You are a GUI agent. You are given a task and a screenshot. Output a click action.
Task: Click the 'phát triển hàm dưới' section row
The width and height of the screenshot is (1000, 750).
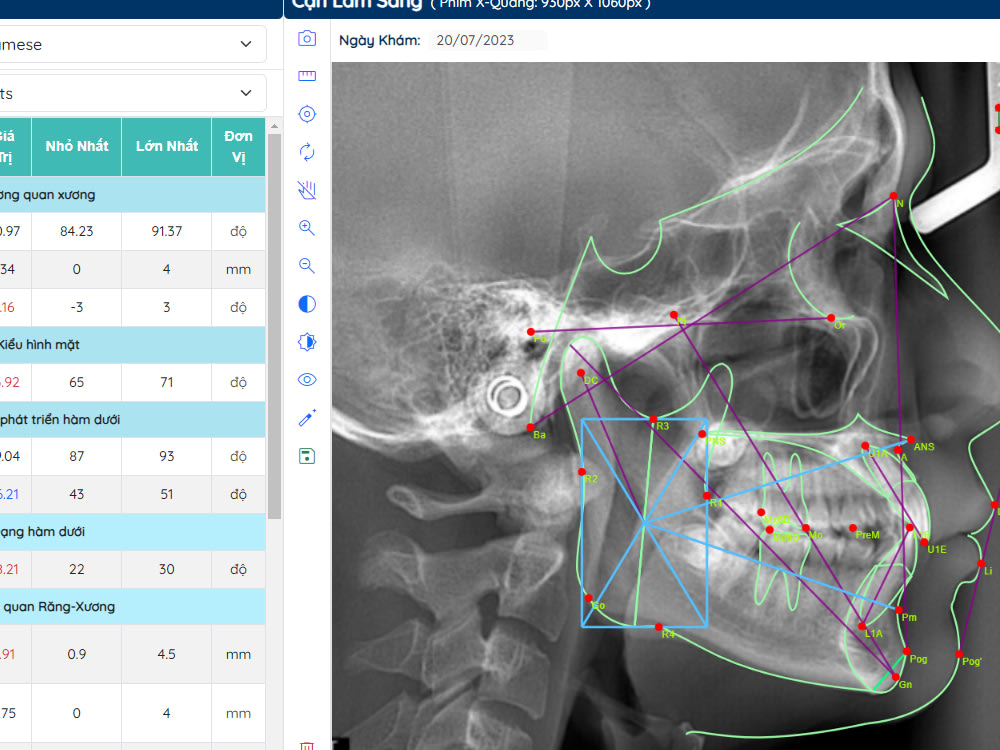click(x=133, y=420)
